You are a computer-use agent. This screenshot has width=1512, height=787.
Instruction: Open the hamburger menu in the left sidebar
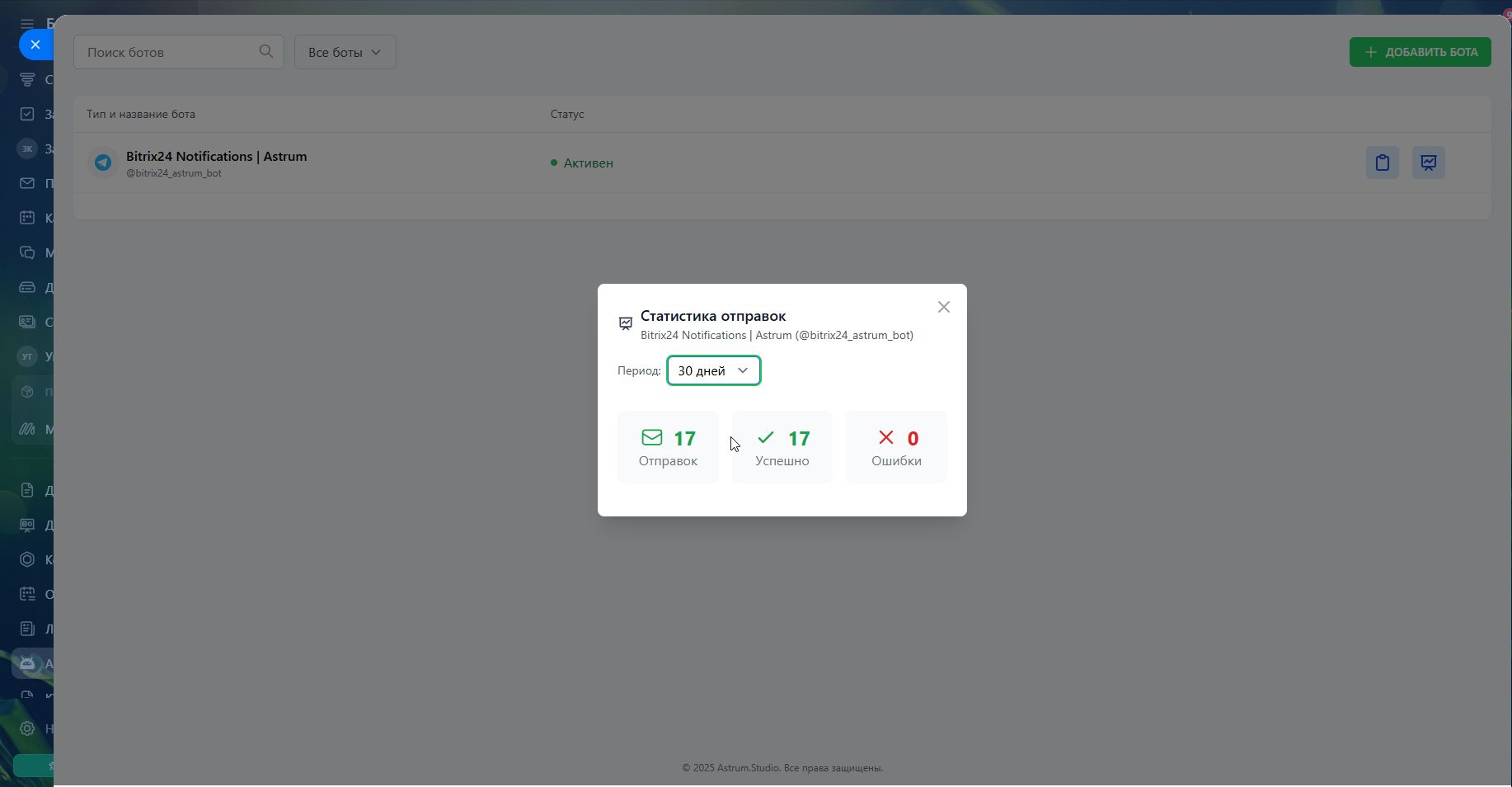pos(27,23)
